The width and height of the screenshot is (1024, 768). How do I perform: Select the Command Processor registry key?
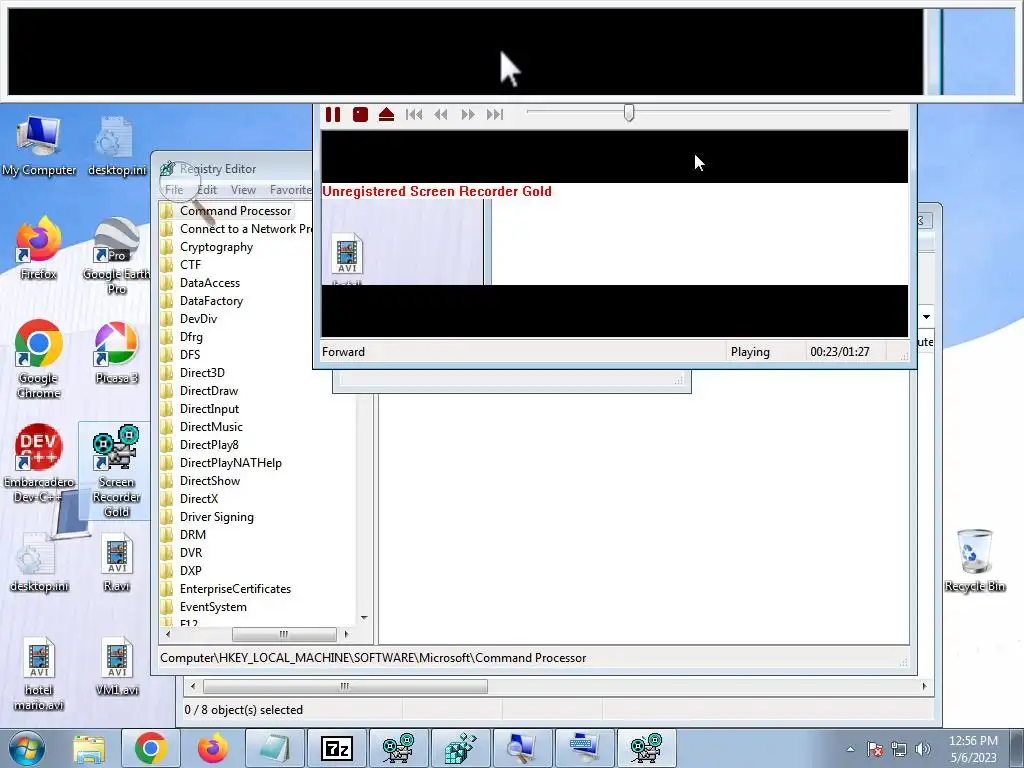(x=235, y=211)
